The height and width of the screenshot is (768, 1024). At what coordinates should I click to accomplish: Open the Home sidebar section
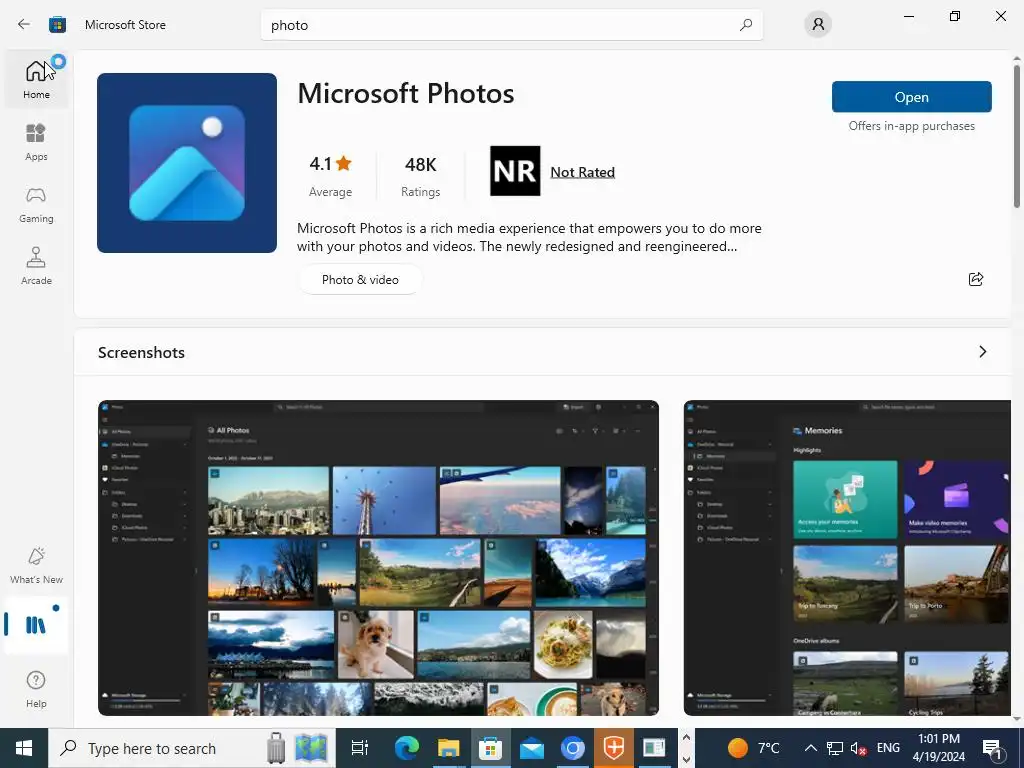point(36,79)
